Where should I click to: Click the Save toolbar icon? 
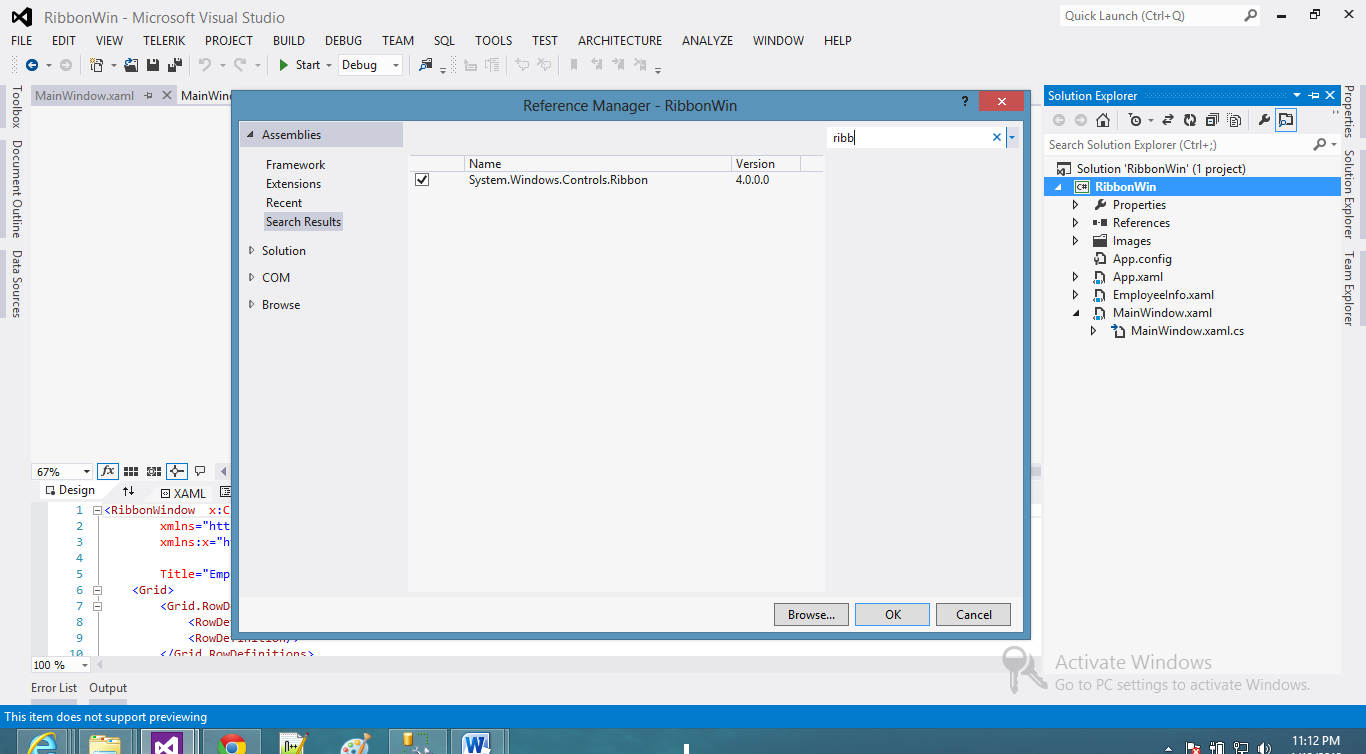click(x=153, y=65)
